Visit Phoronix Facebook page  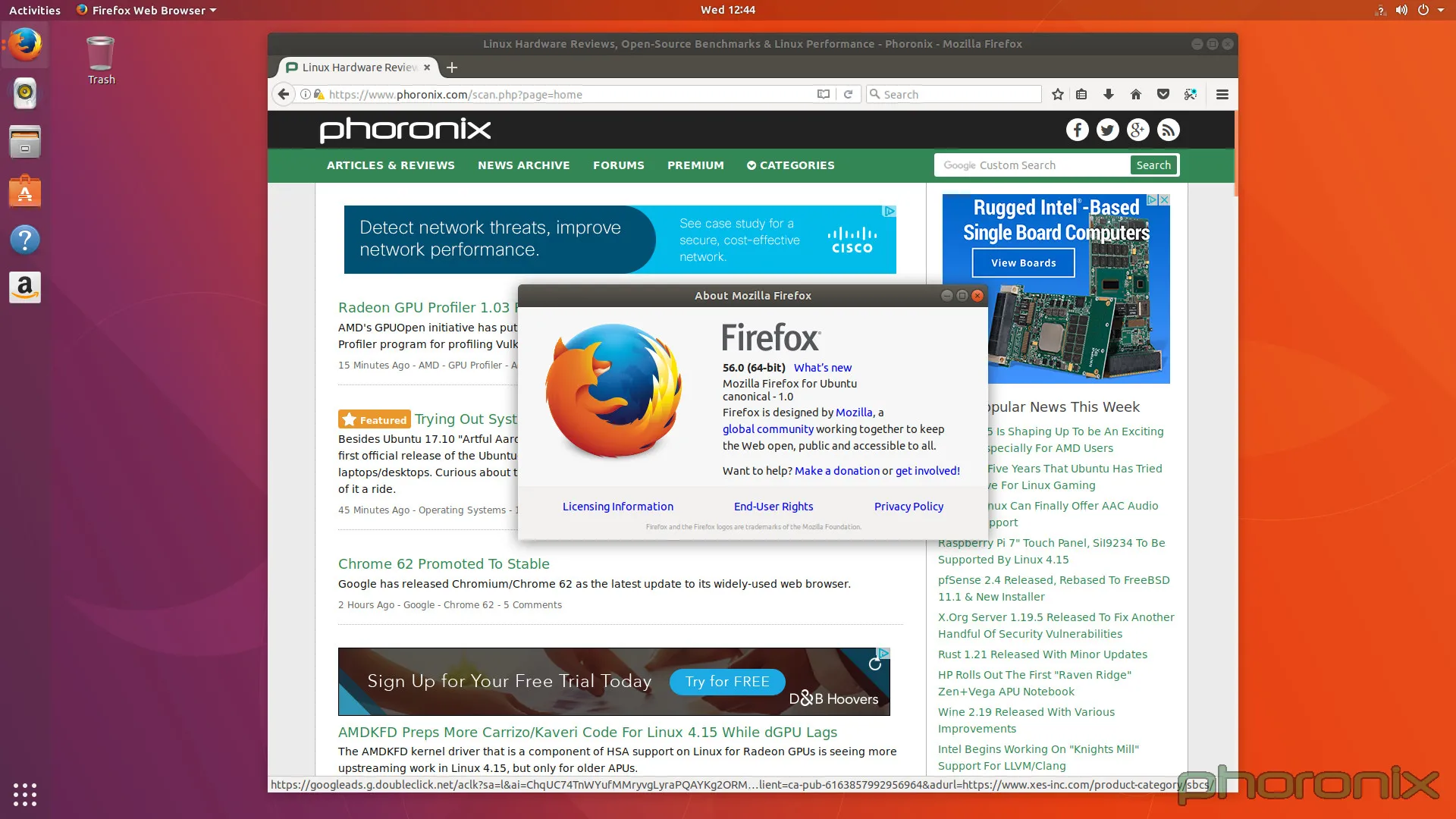pos(1077,130)
